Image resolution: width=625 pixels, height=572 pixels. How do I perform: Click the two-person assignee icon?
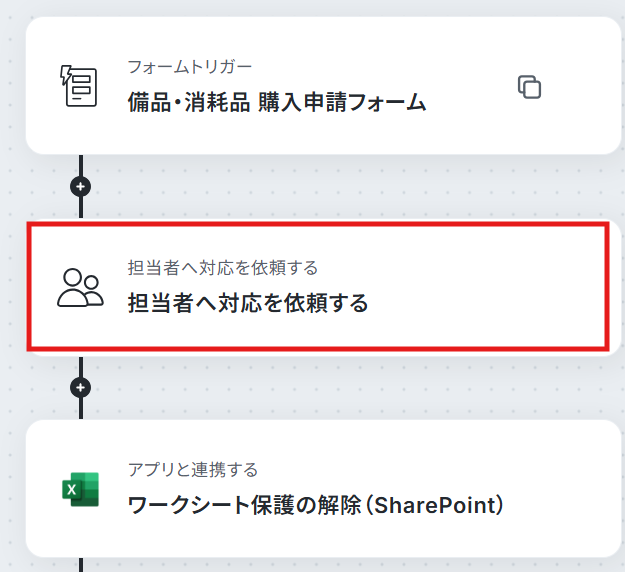click(x=81, y=288)
